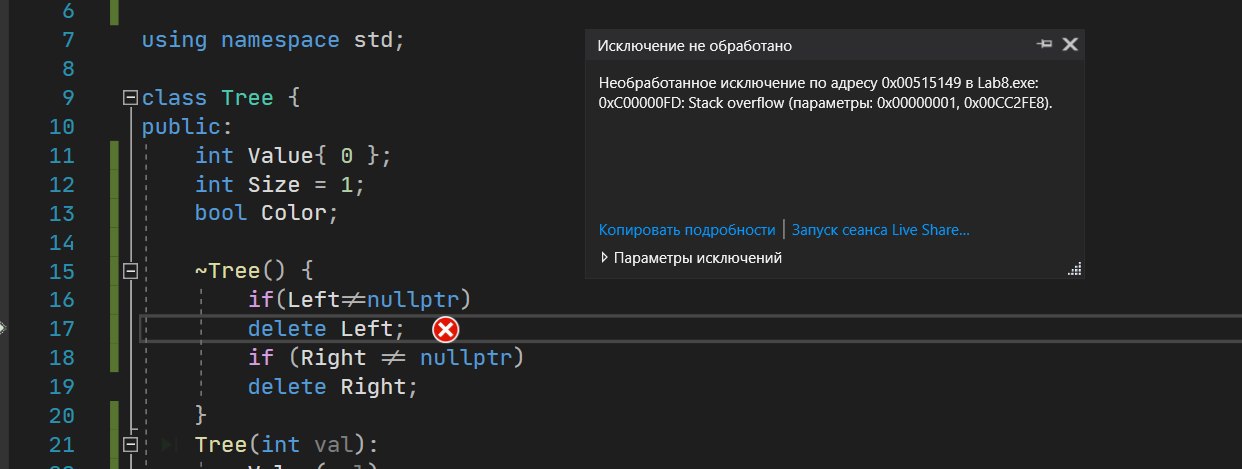Click 'delete Right;' statement
Image resolution: width=1242 pixels, height=469 pixels.
pyautogui.click(x=333, y=387)
